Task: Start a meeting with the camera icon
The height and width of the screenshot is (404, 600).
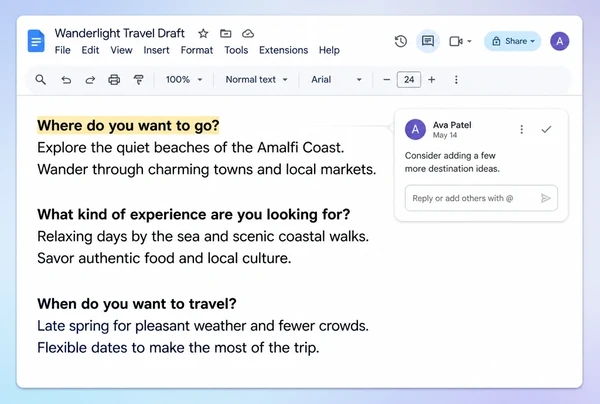Action: pyautogui.click(x=455, y=41)
